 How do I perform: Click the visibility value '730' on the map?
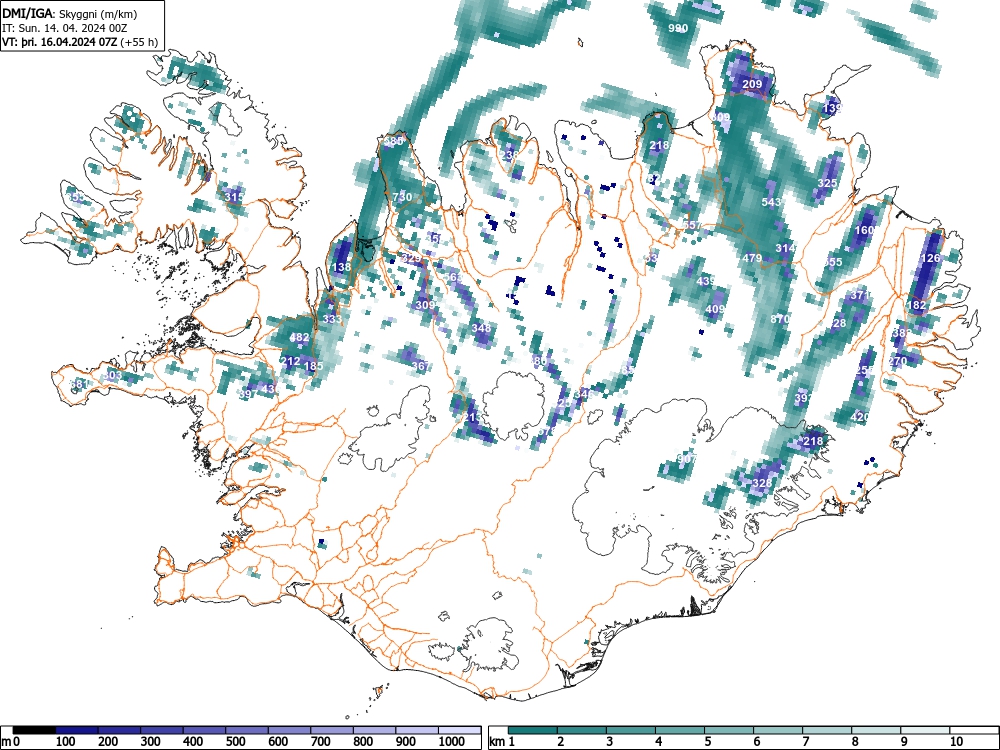402,197
